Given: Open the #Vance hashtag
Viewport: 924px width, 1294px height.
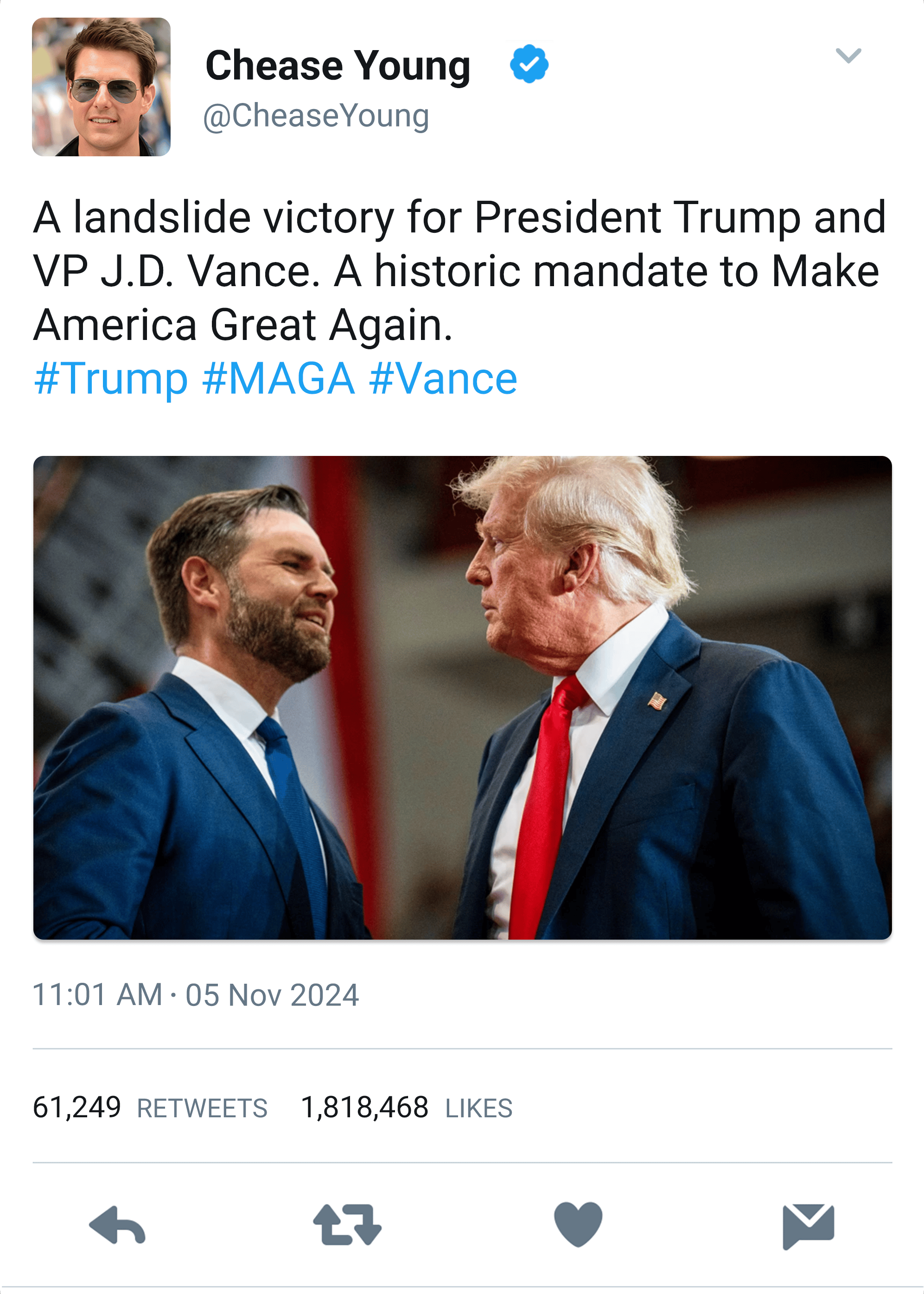Looking at the screenshot, I should (x=443, y=378).
